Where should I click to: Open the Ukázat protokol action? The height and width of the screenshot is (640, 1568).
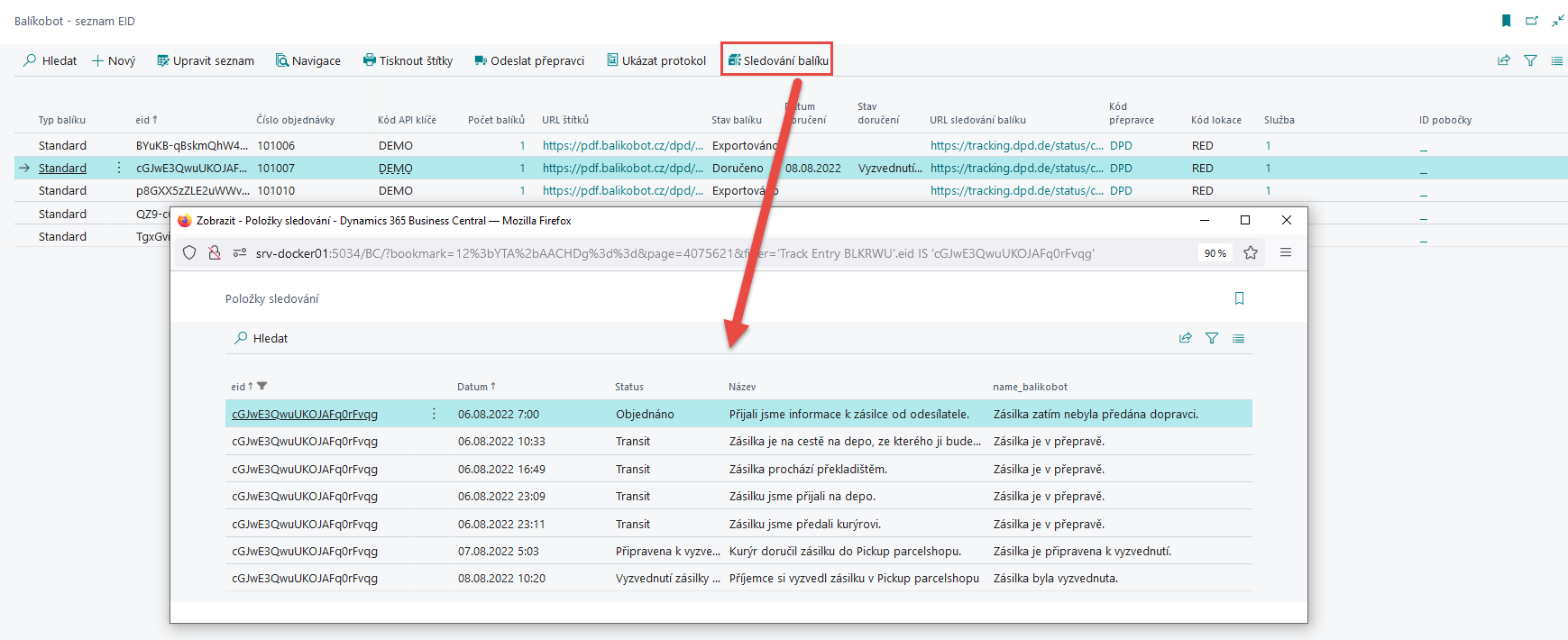(656, 60)
